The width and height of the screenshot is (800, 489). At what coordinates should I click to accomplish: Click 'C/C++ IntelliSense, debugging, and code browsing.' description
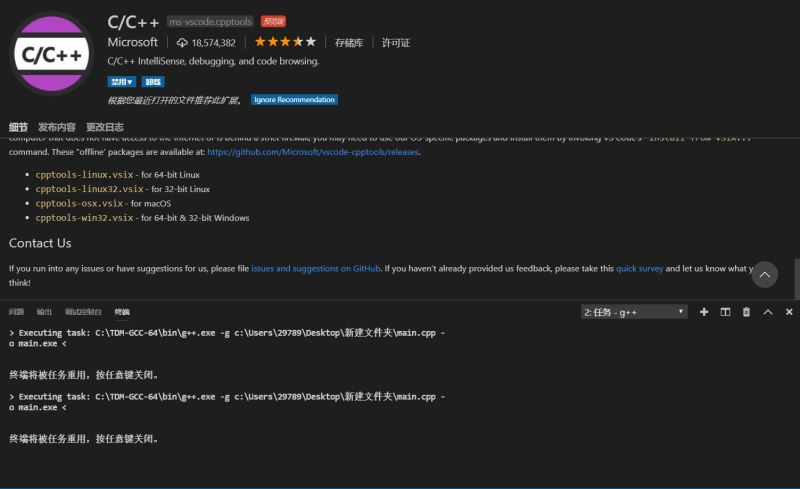213,61
